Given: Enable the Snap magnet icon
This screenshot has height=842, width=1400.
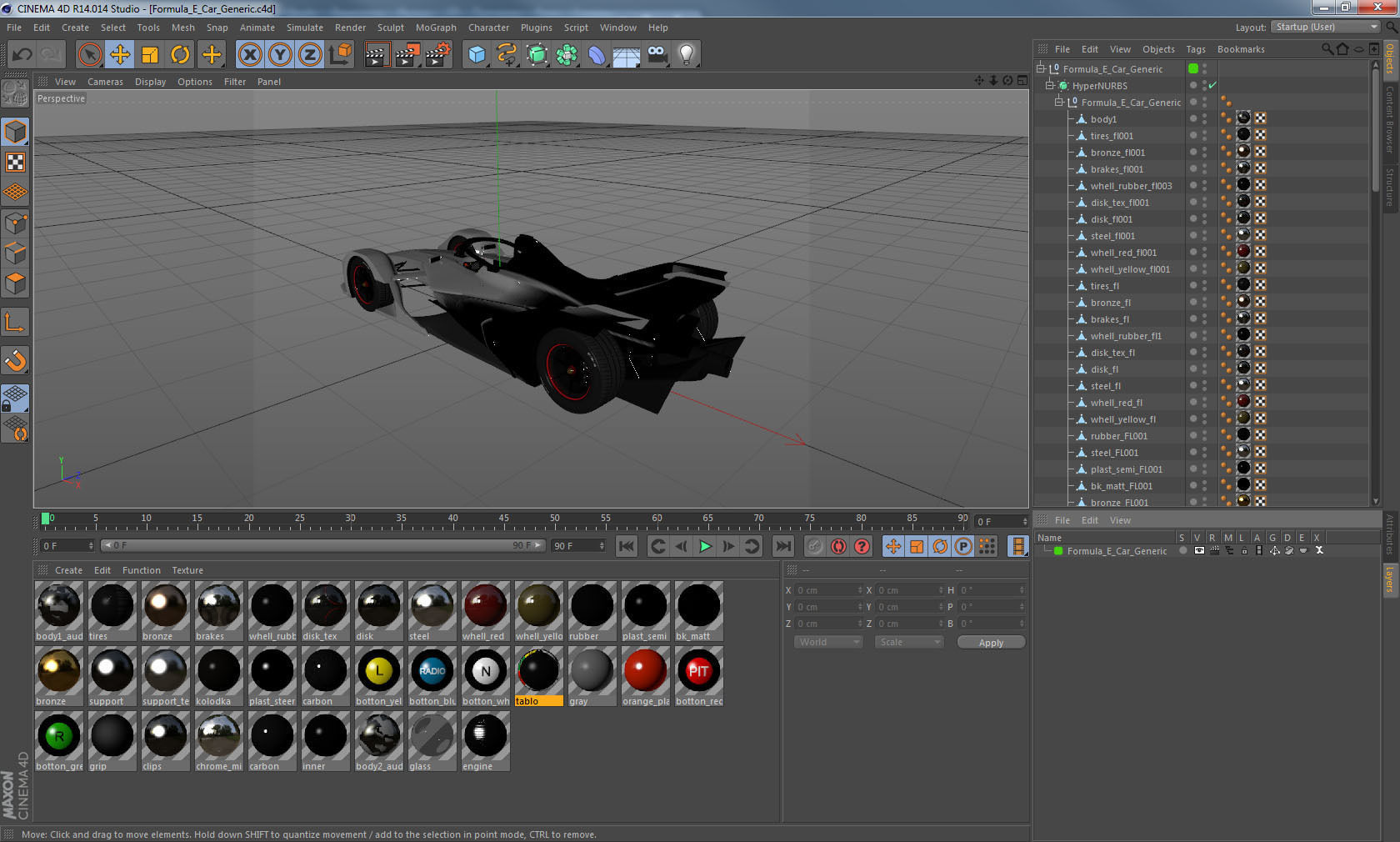Looking at the screenshot, I should [15, 360].
